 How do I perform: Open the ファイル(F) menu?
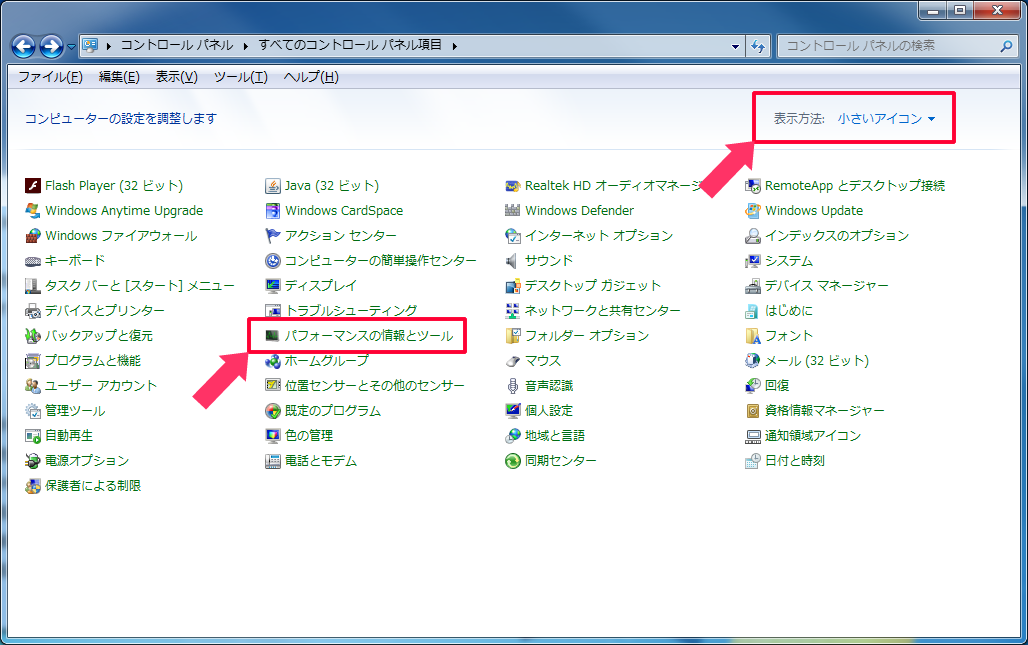[50, 77]
